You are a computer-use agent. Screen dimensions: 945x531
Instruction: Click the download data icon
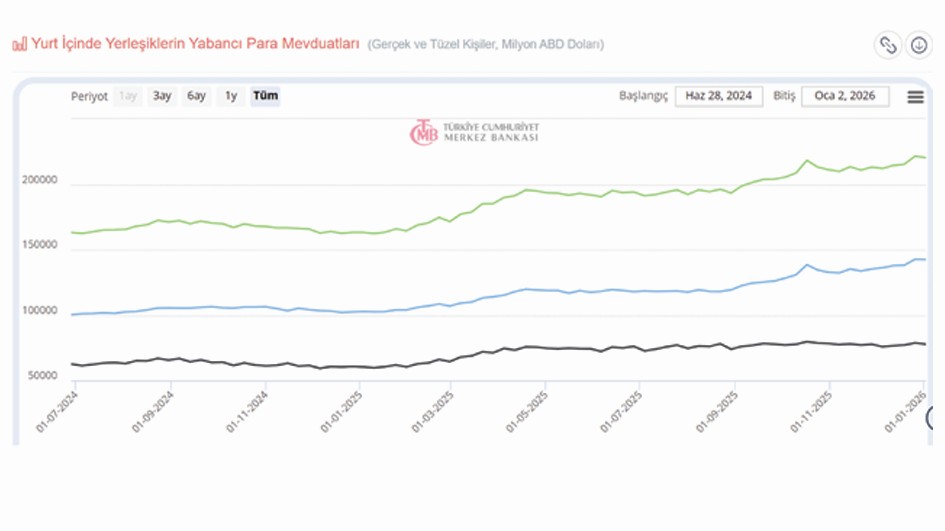(x=918, y=45)
